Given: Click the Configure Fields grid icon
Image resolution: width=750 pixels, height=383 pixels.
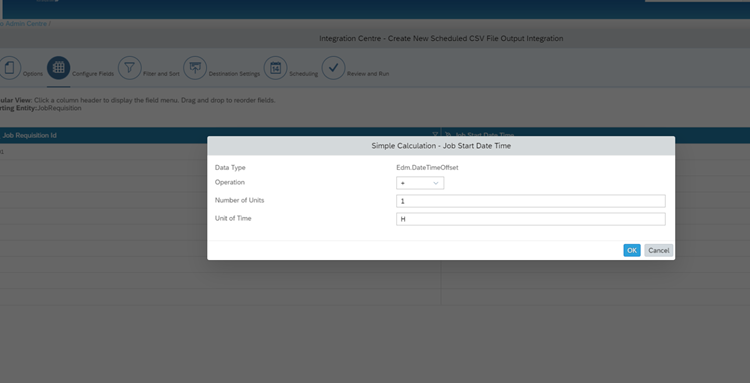Looking at the screenshot, I should pos(58,68).
